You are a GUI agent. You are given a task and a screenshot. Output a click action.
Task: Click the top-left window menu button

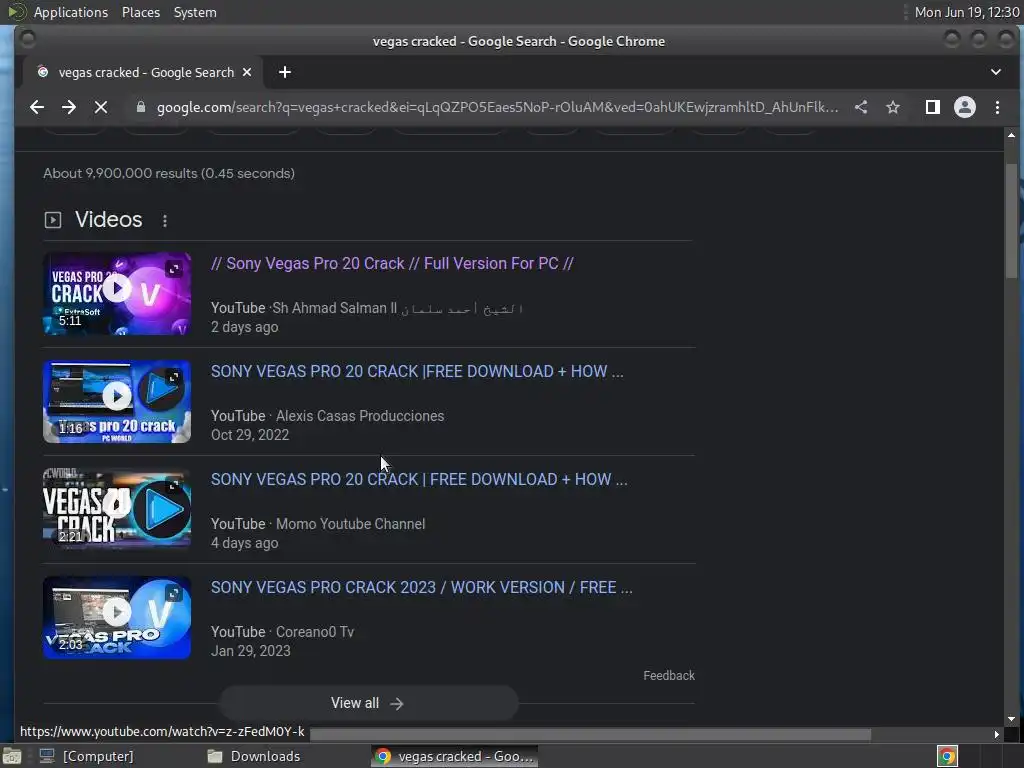(x=27, y=40)
